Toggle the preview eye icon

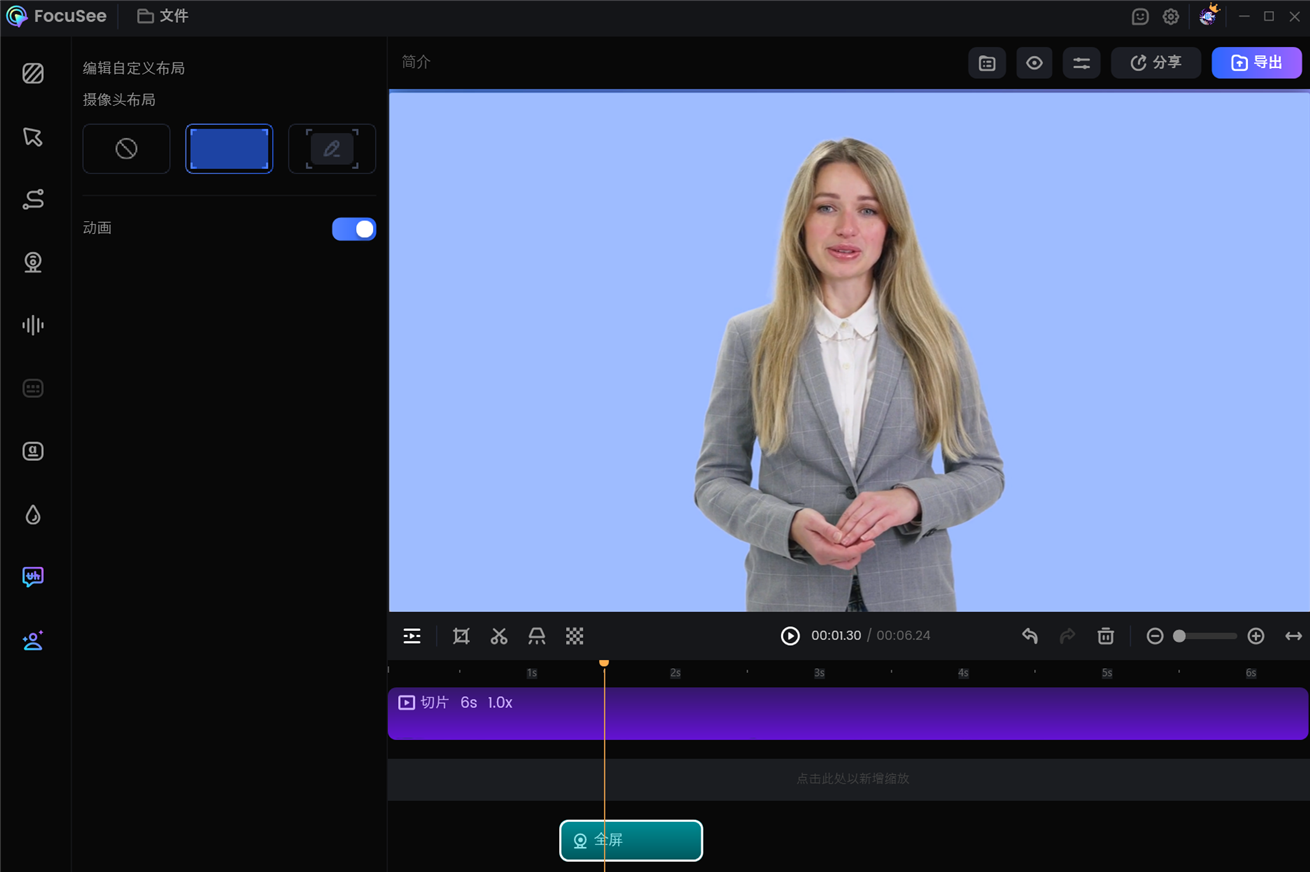(x=1034, y=63)
